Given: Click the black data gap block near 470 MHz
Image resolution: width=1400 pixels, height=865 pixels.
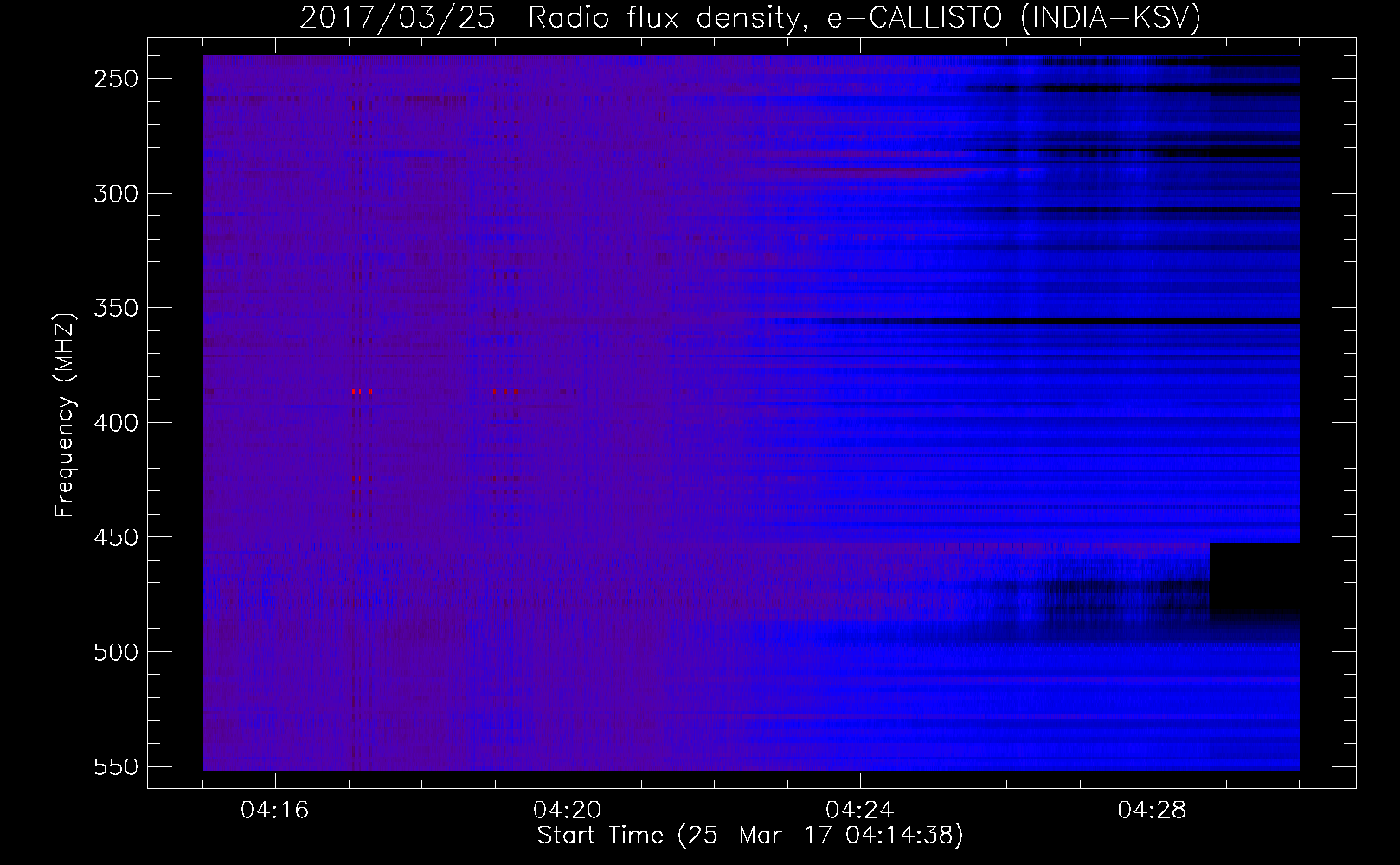Looking at the screenshot, I should point(1254,578).
